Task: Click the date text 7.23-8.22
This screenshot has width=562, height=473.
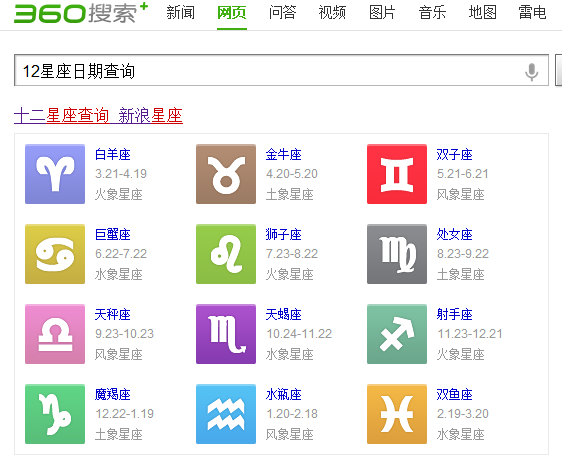Action: pos(292,254)
